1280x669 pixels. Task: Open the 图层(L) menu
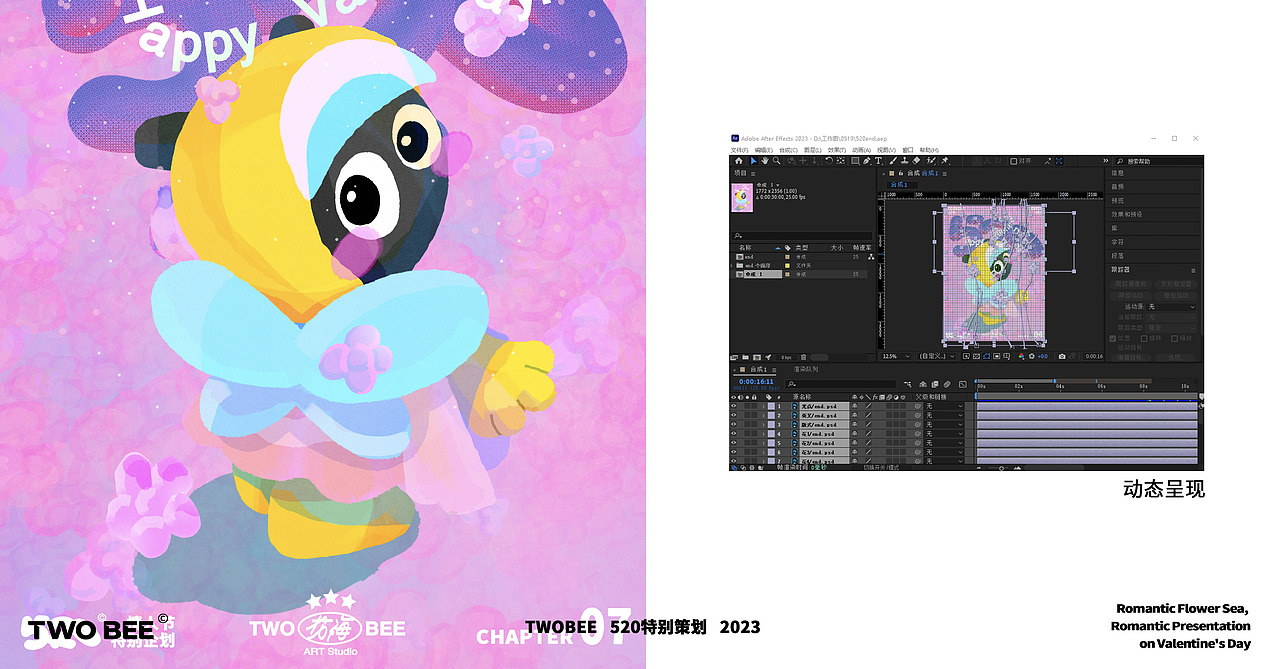(813, 150)
